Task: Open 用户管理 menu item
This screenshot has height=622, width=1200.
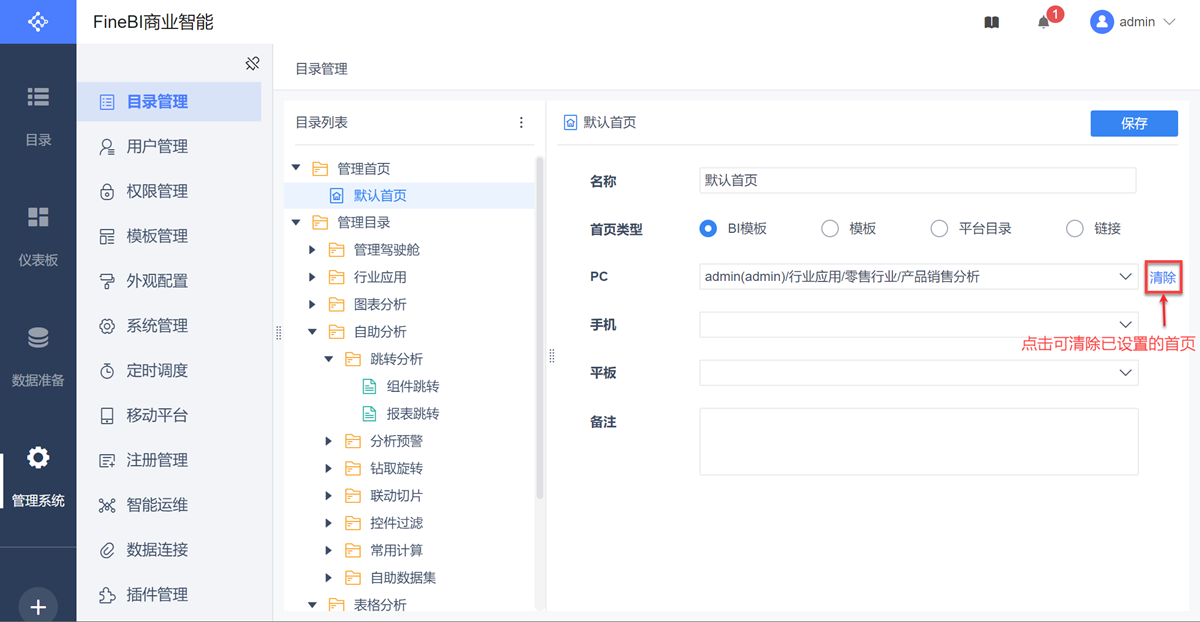Action: pos(157,147)
